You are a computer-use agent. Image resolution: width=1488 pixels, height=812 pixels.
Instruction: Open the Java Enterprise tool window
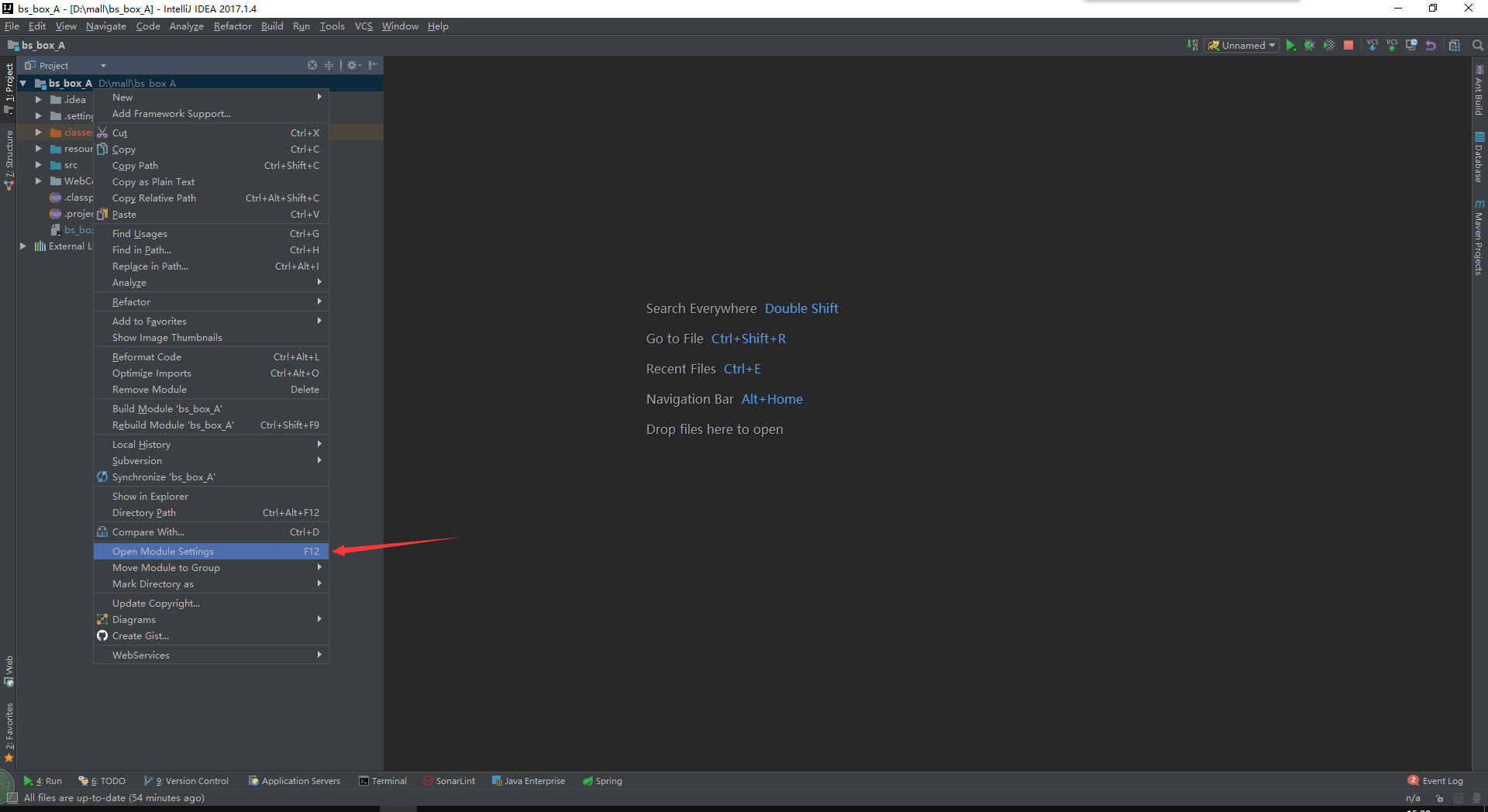[x=529, y=781]
